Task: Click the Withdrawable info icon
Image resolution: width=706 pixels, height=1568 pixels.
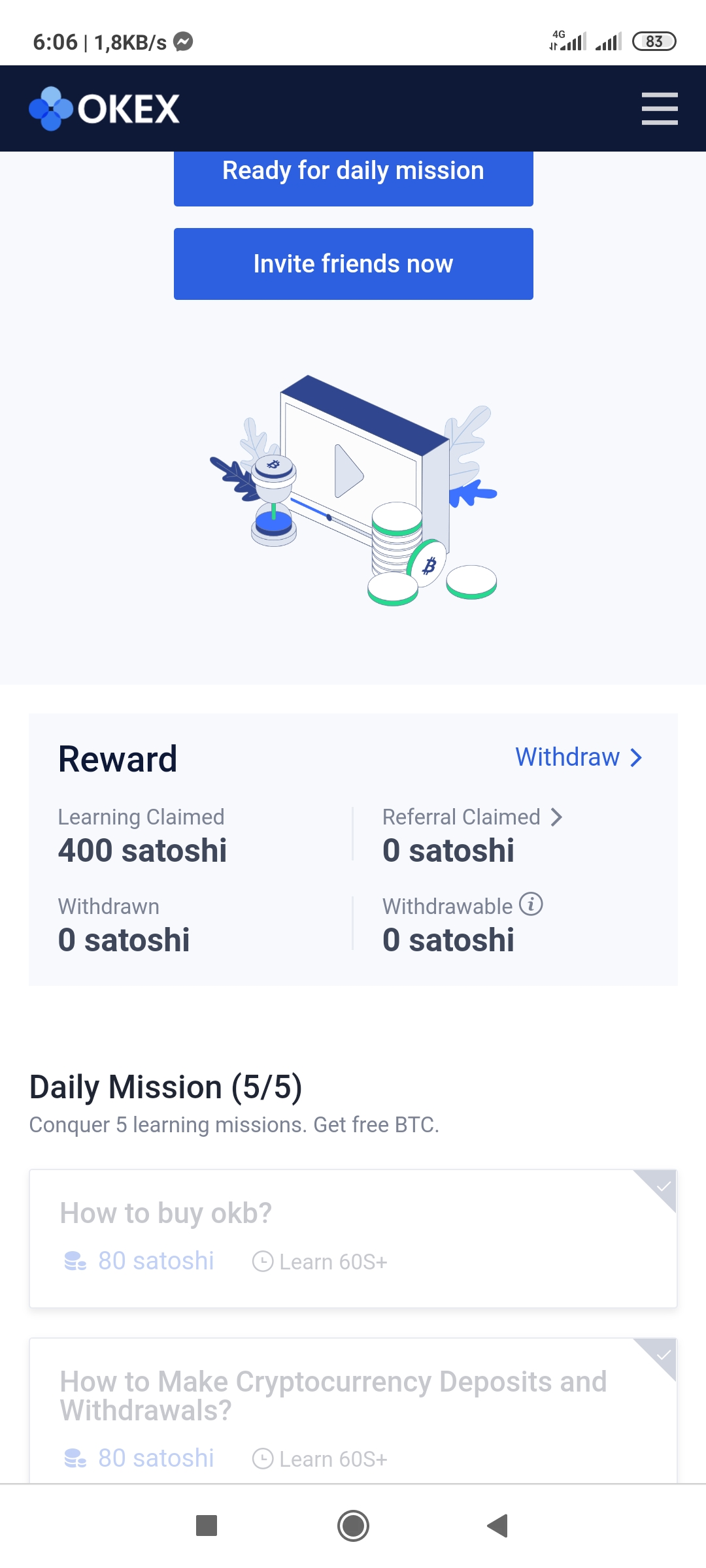Action: (x=531, y=905)
